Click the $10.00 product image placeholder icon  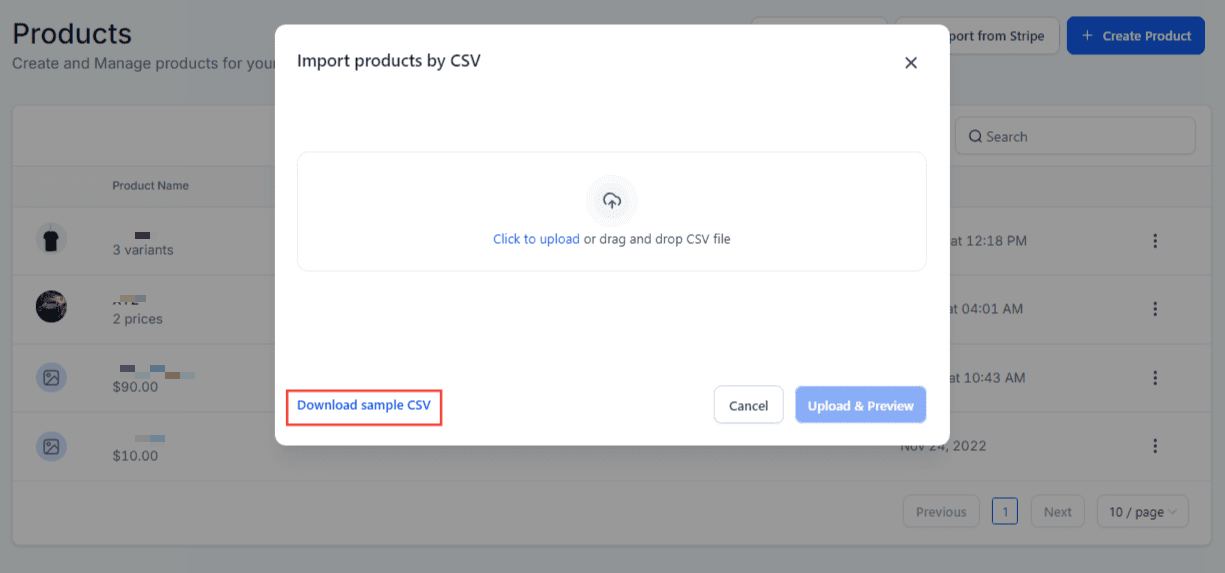coord(51,446)
